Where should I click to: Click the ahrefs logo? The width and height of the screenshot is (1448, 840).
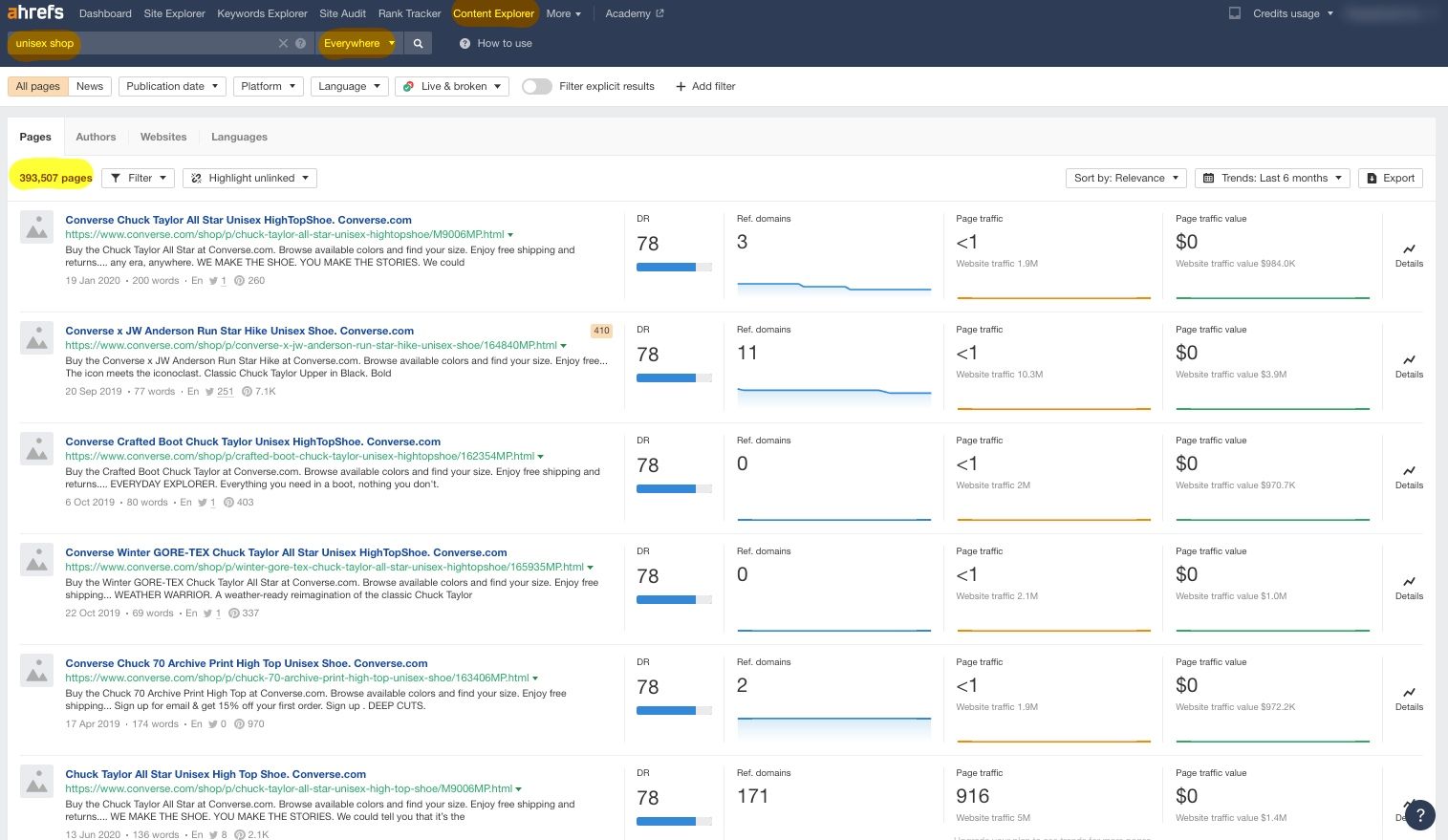tap(35, 12)
